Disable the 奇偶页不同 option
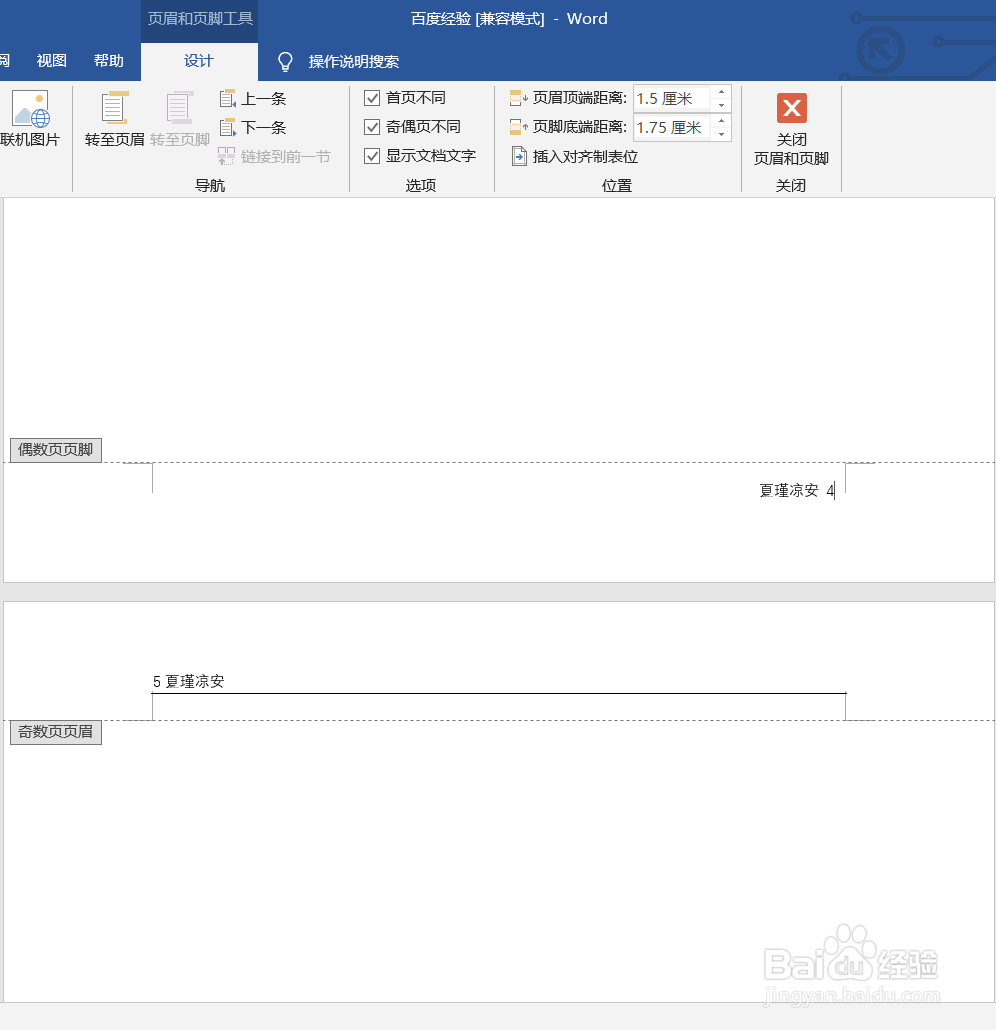The width and height of the screenshot is (996, 1030). [x=371, y=127]
